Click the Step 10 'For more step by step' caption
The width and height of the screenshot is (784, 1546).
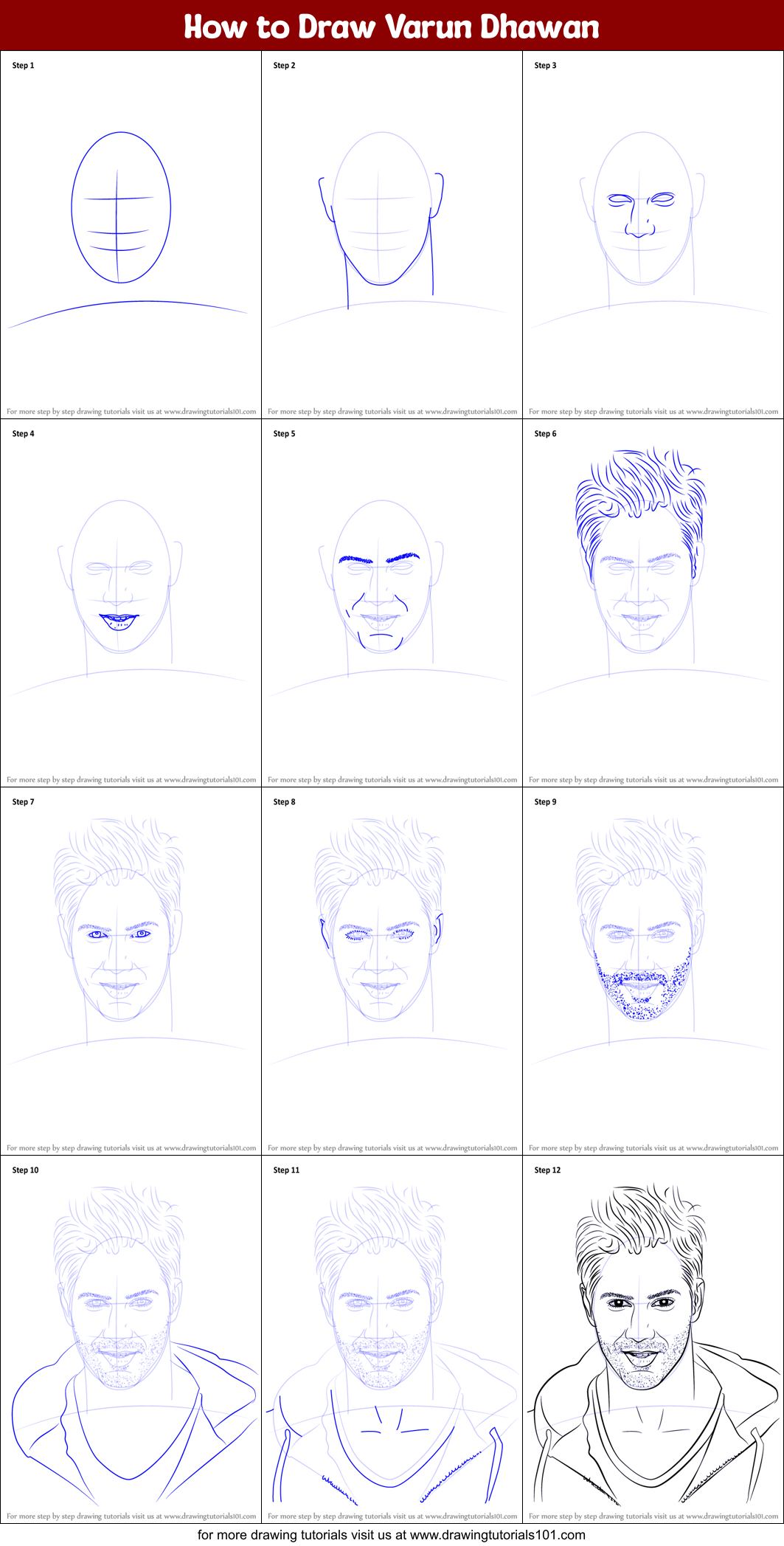coord(131,1516)
